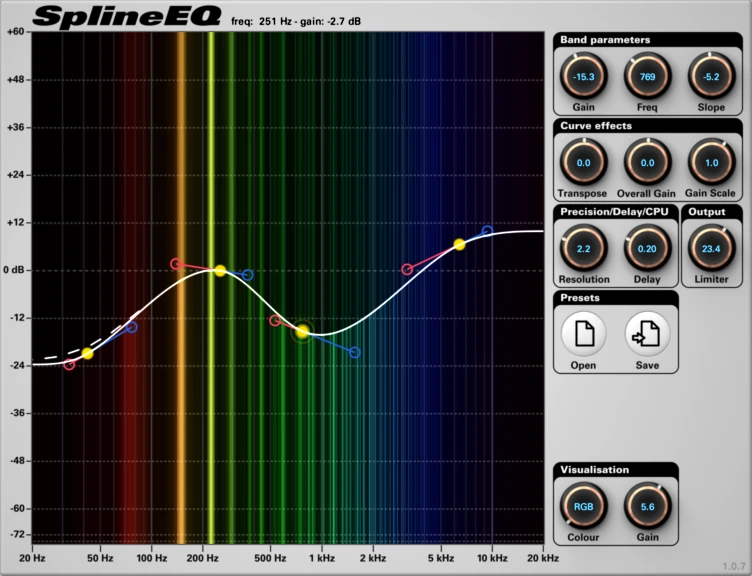
Task: Click the band Gain knob showing -15.3
Action: click(584, 77)
